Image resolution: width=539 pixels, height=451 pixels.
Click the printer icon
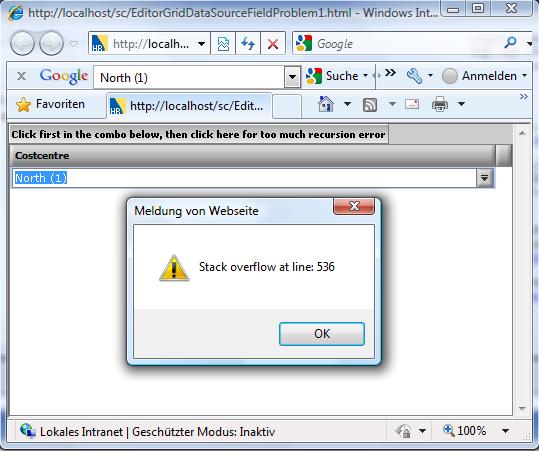point(440,104)
